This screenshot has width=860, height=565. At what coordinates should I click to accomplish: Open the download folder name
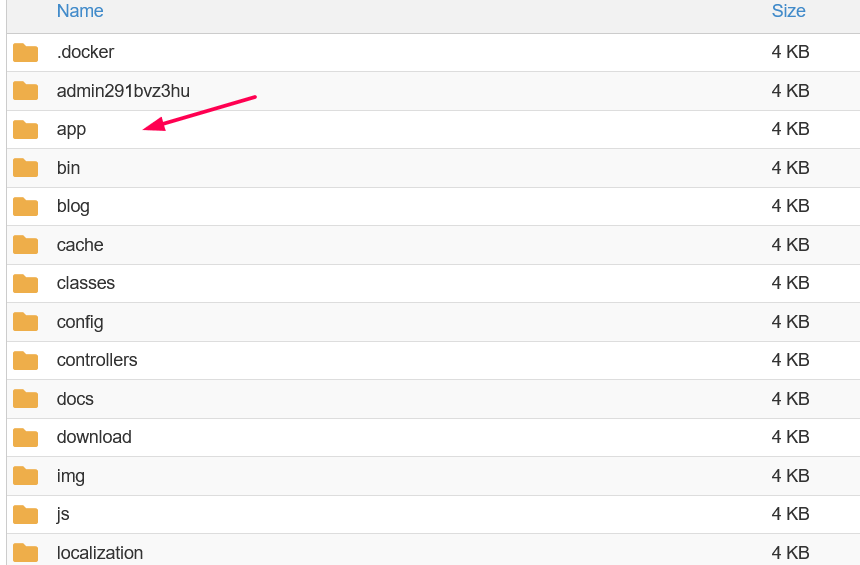click(94, 437)
